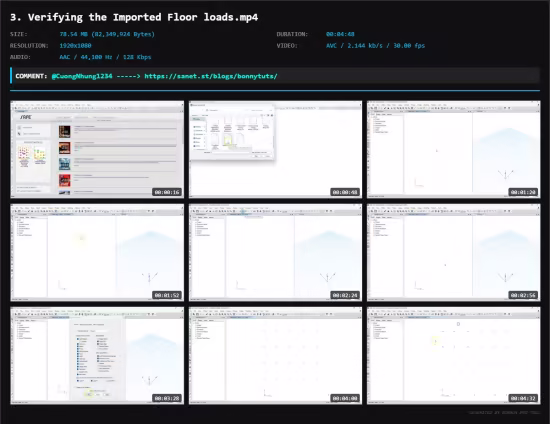Screen dimensions: 550x424
Task: Click the file title heading text
Action: point(134,17)
